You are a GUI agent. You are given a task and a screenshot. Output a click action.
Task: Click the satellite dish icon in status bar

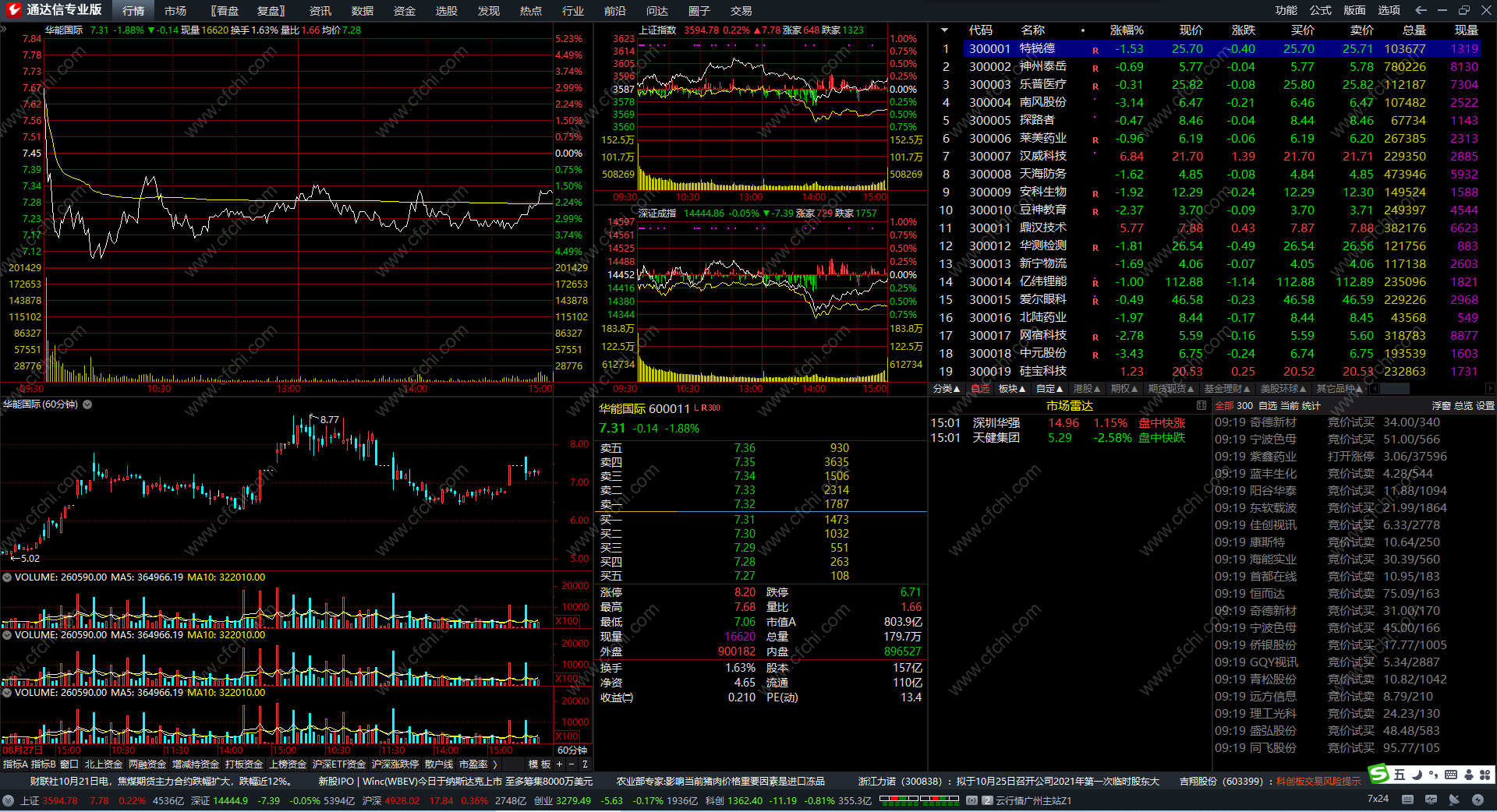[1454, 800]
